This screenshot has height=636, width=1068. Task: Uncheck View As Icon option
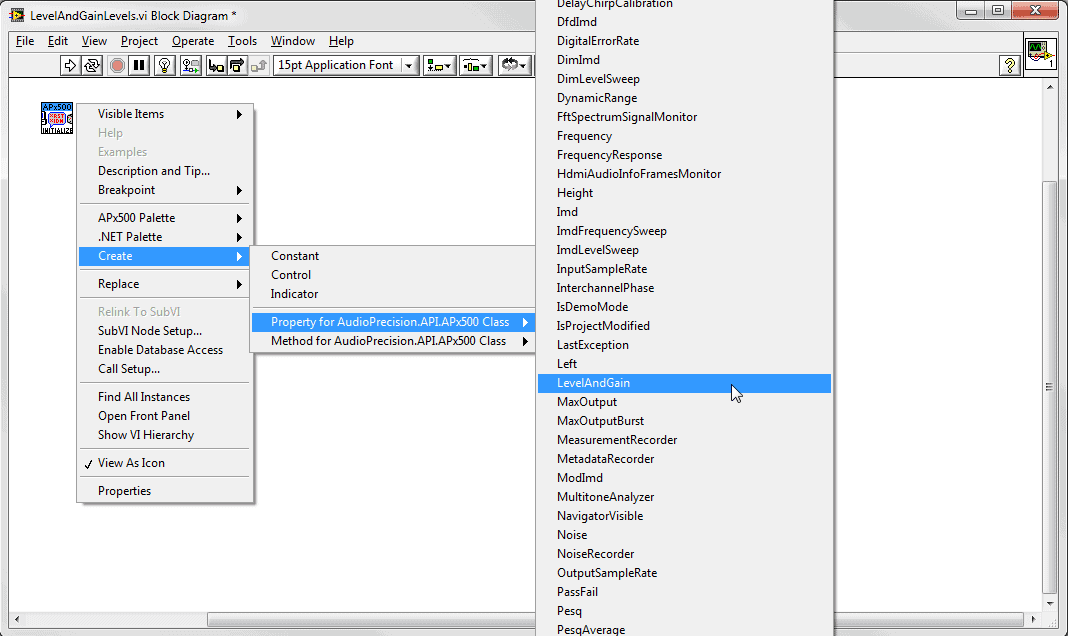click(x=131, y=463)
